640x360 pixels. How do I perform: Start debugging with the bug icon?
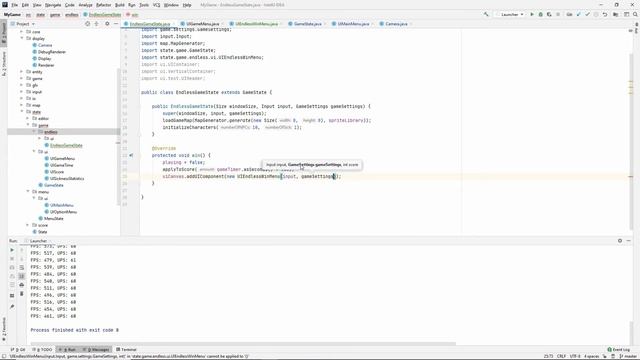click(540, 14)
